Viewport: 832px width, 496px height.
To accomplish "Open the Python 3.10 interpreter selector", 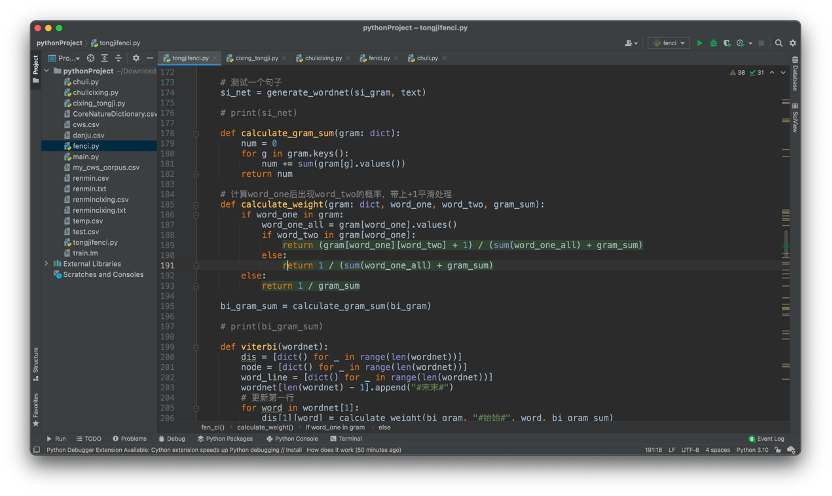I will (x=752, y=450).
